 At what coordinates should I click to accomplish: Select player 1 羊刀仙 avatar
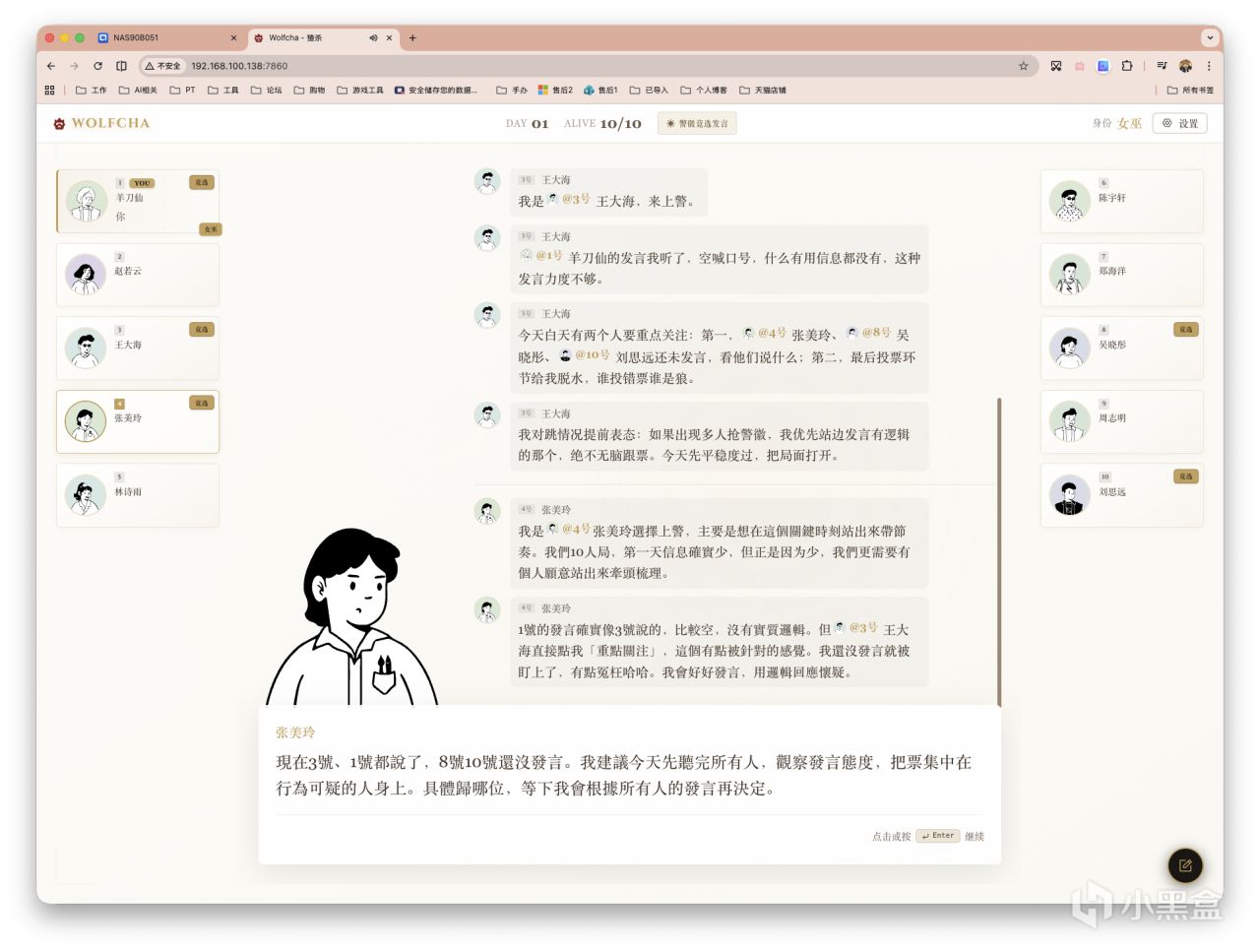[x=87, y=201]
